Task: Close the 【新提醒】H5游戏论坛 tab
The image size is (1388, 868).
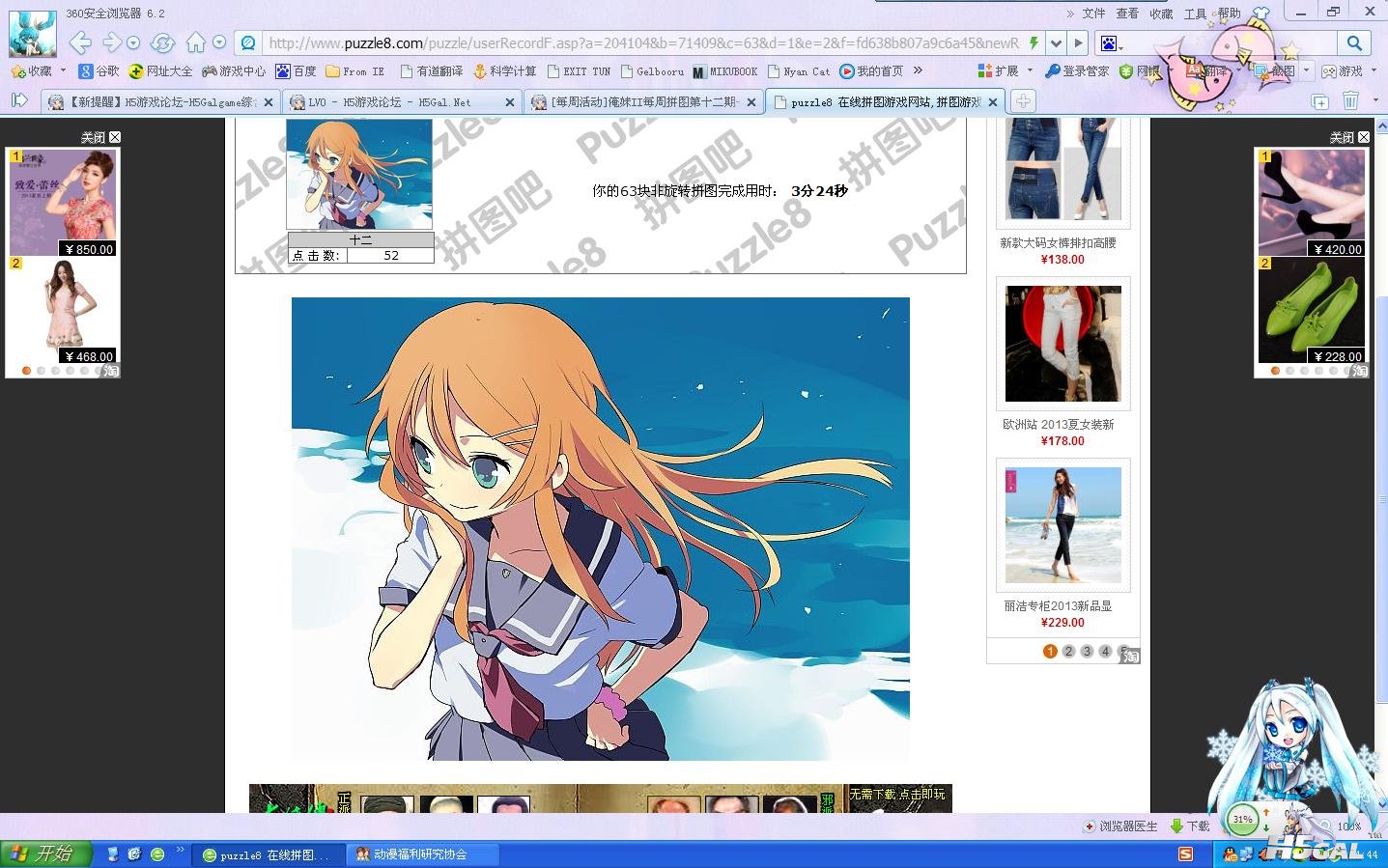Action: click(x=269, y=101)
